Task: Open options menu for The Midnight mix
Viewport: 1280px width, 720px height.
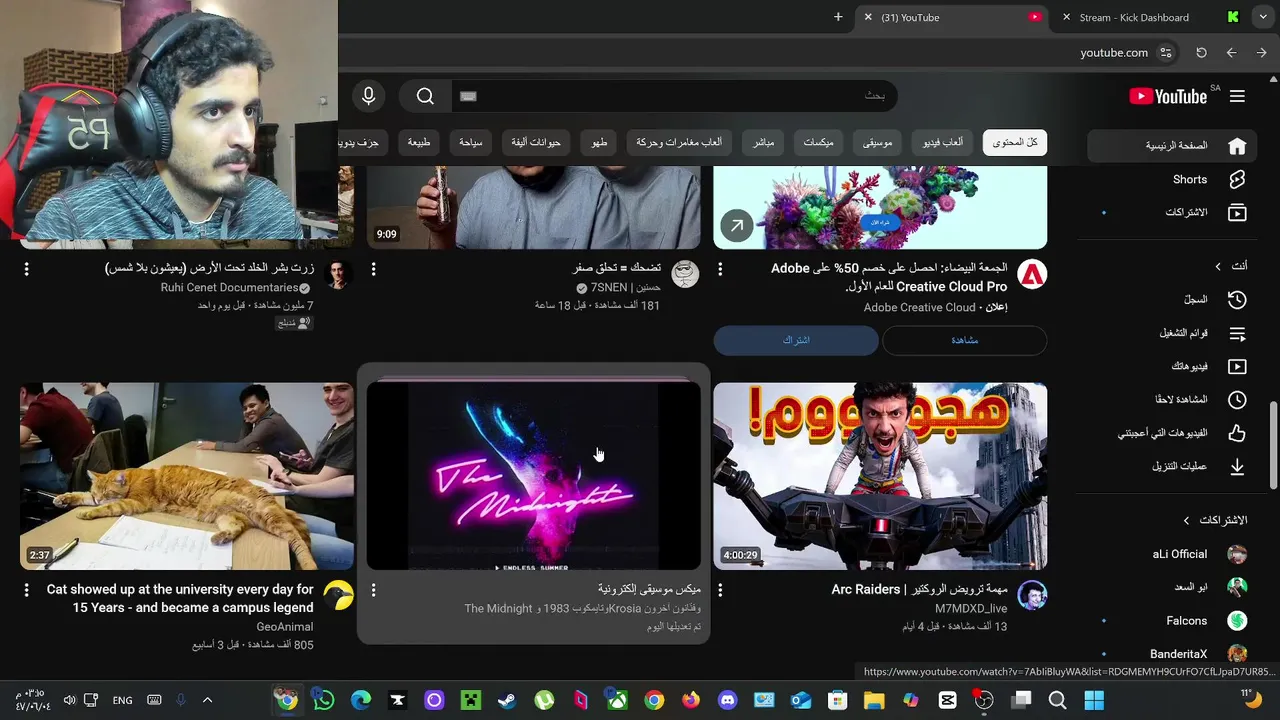Action: (373, 590)
